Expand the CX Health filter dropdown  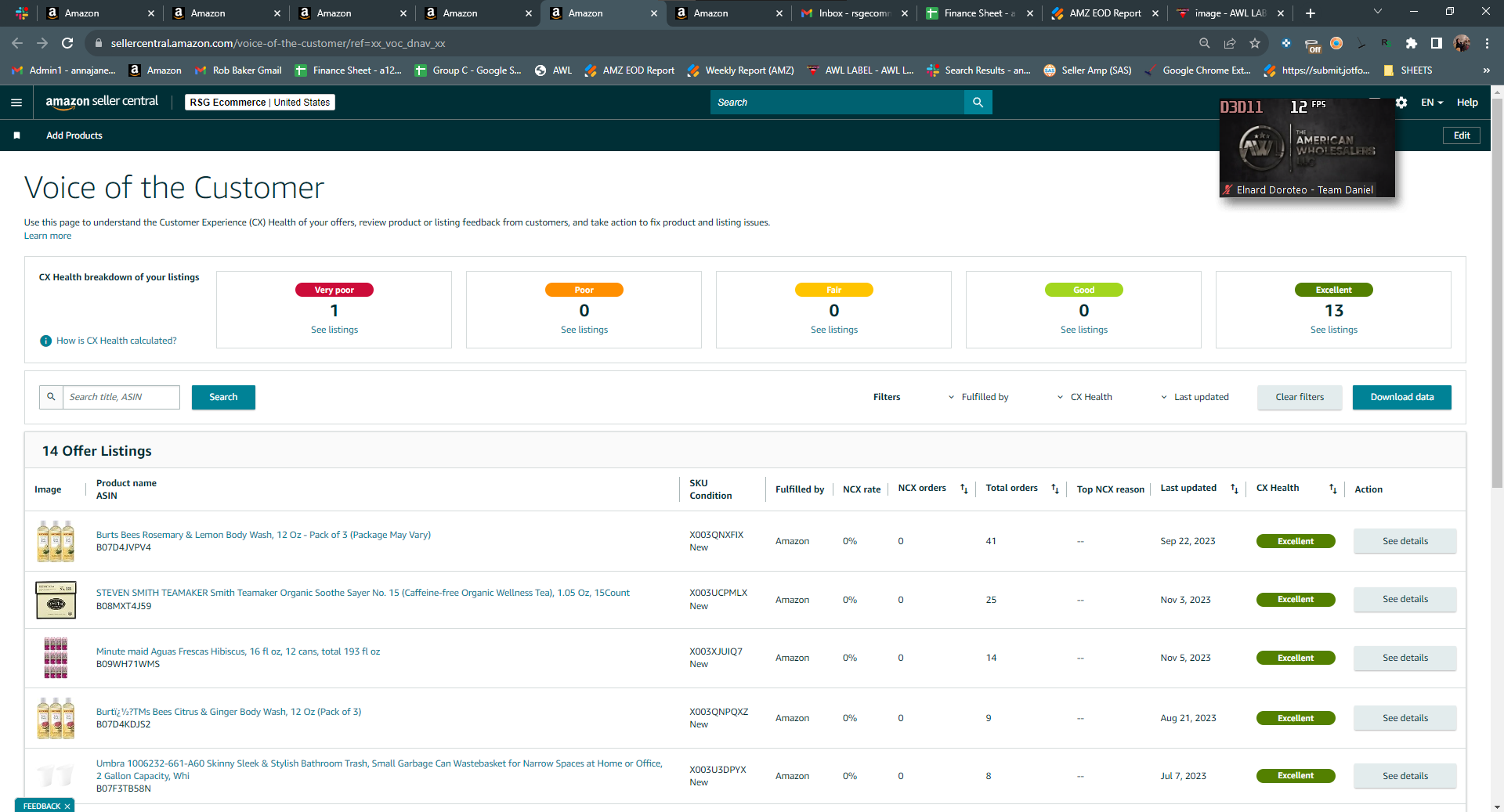click(1085, 397)
